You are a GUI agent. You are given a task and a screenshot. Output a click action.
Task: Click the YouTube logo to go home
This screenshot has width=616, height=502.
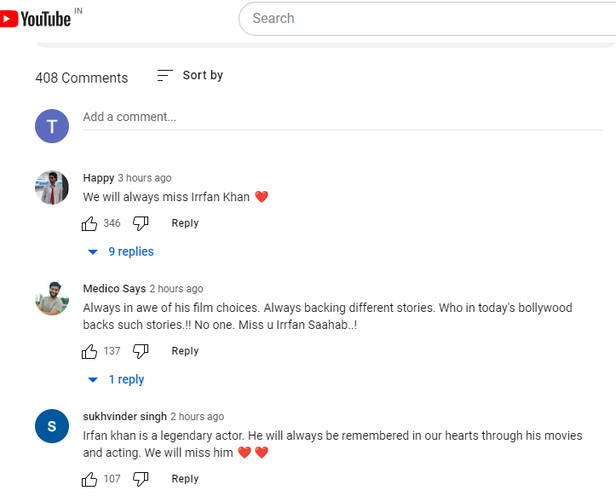tap(36, 18)
